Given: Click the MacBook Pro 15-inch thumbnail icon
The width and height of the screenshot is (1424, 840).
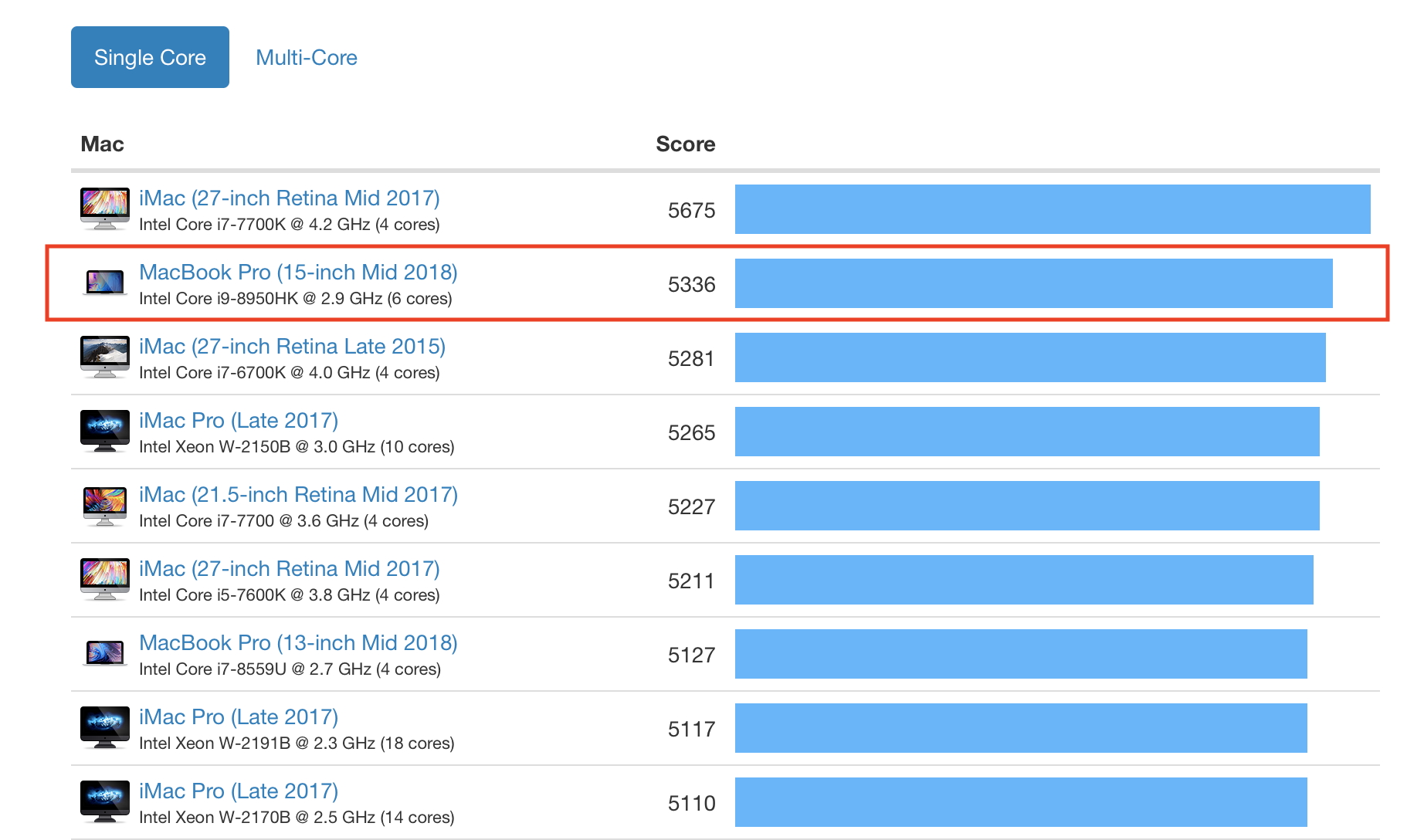Looking at the screenshot, I should pos(105,283).
